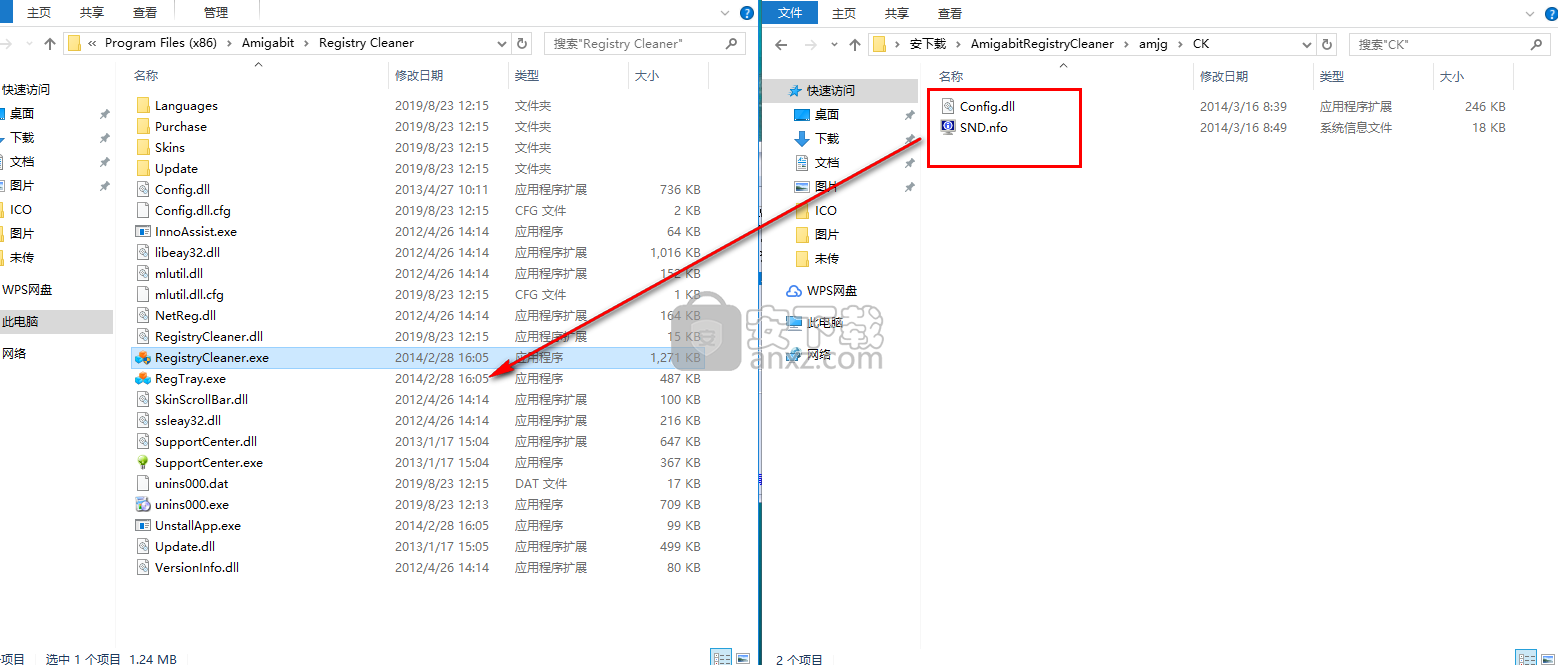Click chevron after Amigabit in left breadcrumb

[307, 43]
